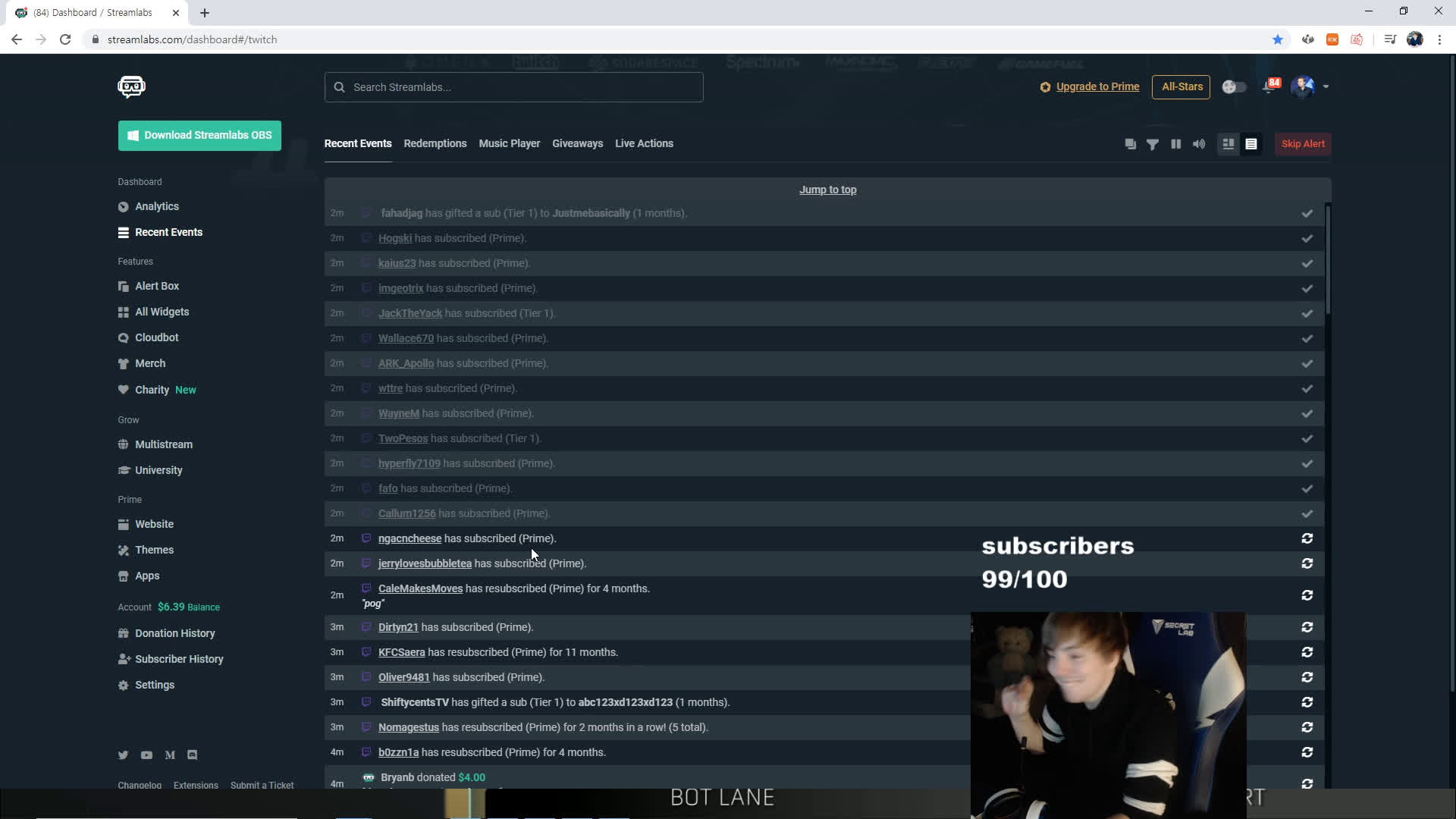Open the Alert Box feature
This screenshot has width=1456, height=819.
pyautogui.click(x=157, y=286)
